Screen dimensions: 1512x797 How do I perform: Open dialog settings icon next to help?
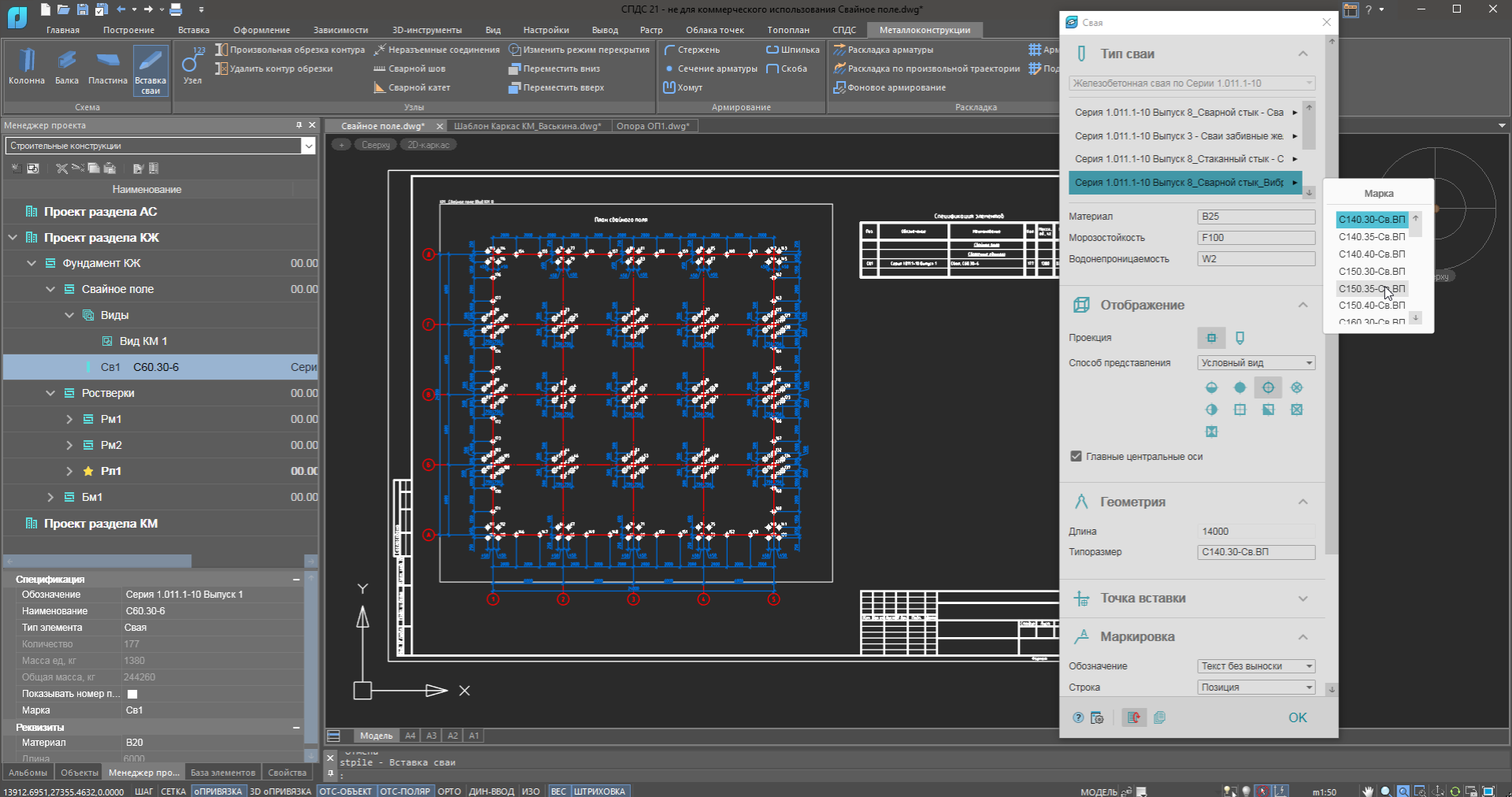pos(1096,717)
